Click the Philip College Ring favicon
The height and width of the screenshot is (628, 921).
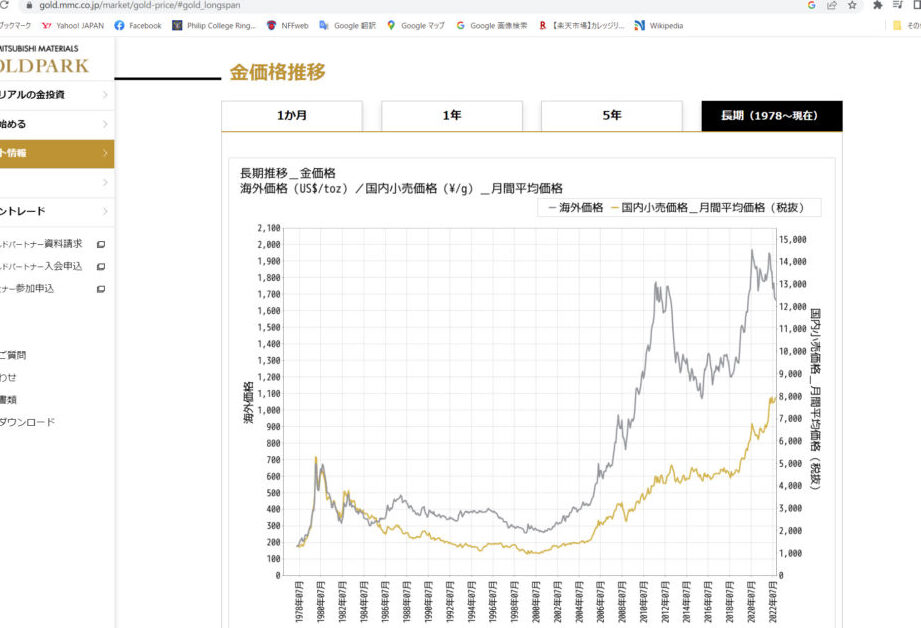click(177, 25)
